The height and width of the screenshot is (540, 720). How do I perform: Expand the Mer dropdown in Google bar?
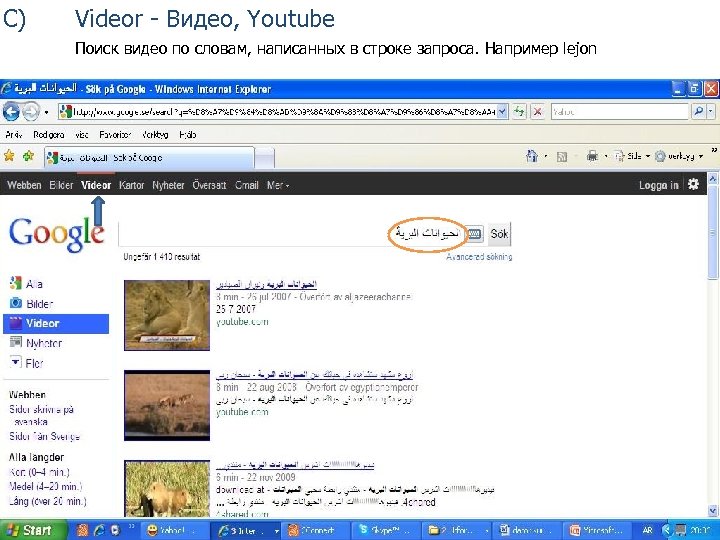(278, 185)
